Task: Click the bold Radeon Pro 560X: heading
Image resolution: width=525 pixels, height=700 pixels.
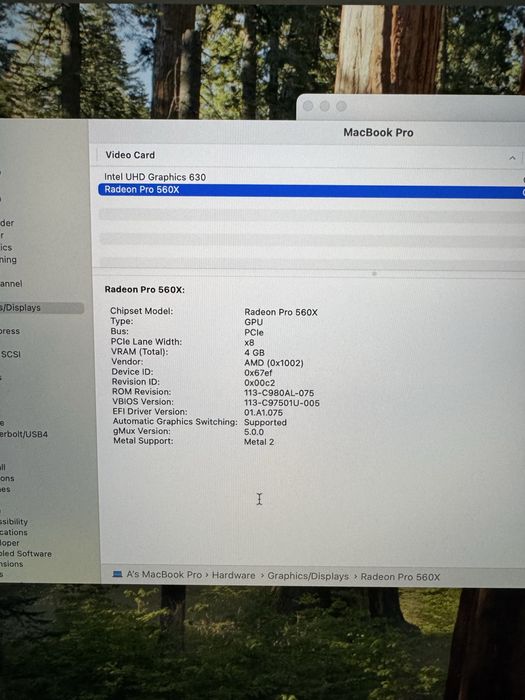Action: [x=145, y=289]
